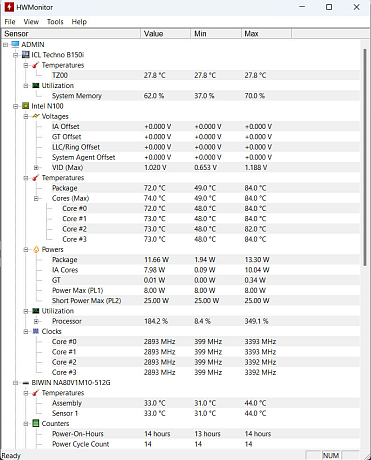Image resolution: width=371 pixels, height=460 pixels.
Task: Open the File menu
Action: point(10,22)
